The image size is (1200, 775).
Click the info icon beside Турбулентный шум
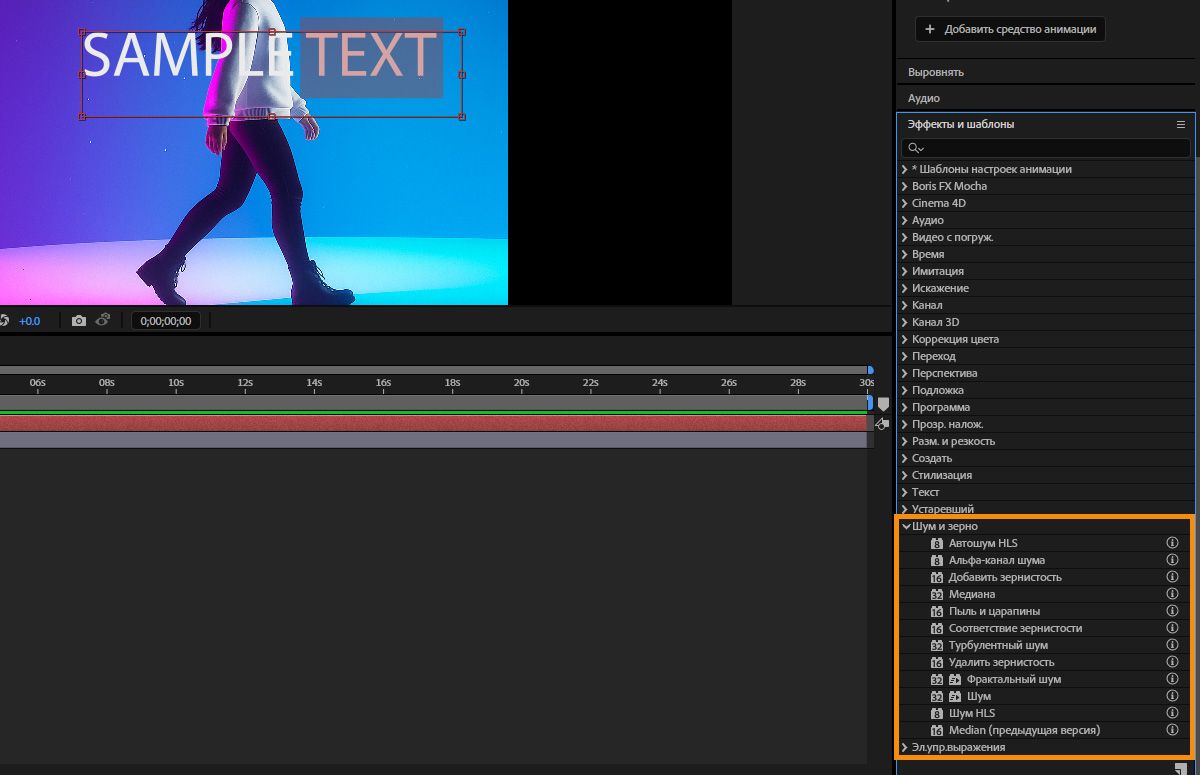click(1172, 645)
